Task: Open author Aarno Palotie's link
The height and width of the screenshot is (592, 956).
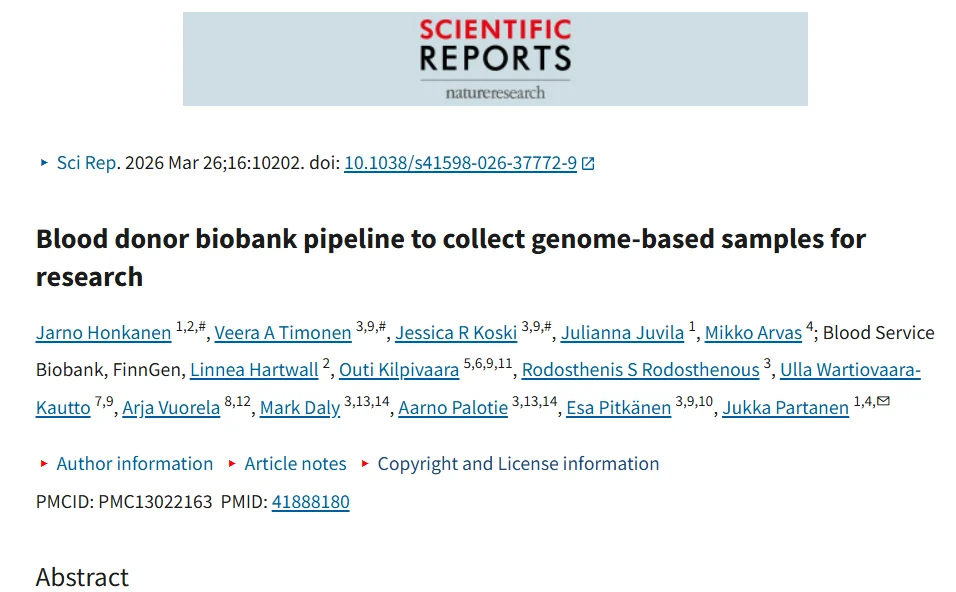Action: 452,408
